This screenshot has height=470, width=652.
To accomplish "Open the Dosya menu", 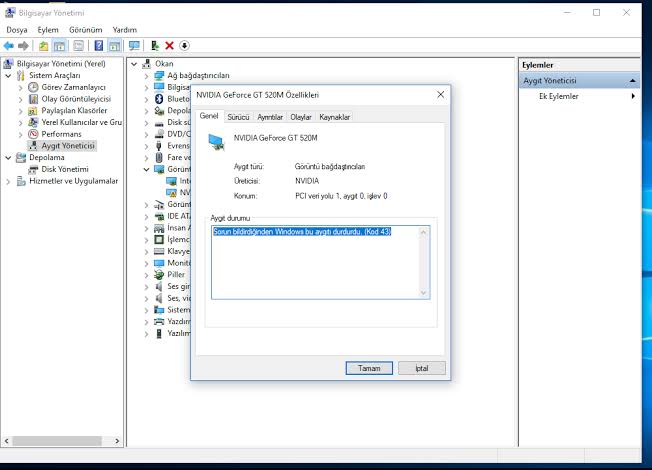I will pyautogui.click(x=17, y=30).
